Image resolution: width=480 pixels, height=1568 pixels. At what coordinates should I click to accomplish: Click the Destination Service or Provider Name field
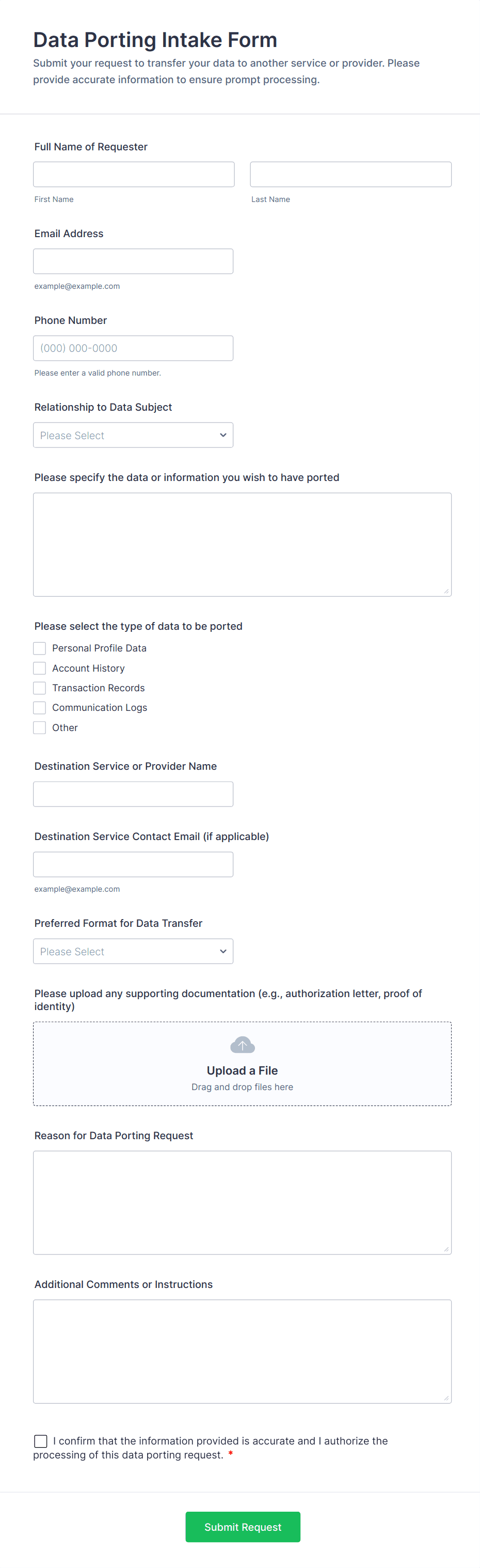click(133, 795)
